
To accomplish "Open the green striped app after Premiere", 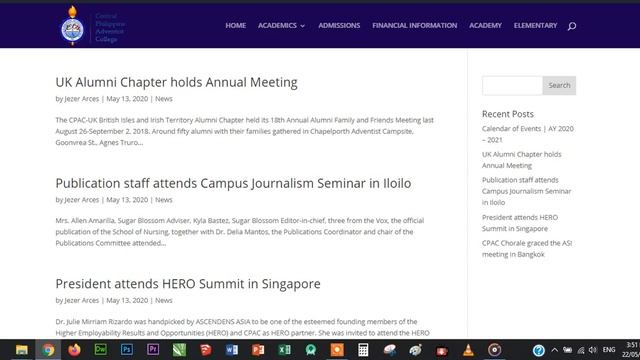I will pos(179,350).
